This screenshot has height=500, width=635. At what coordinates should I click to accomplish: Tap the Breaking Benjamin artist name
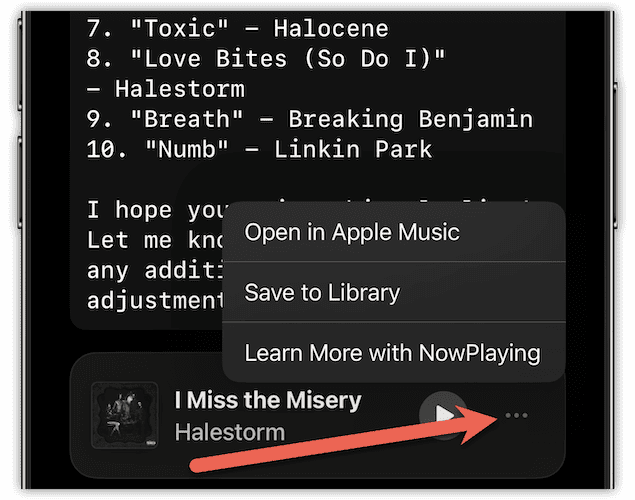pos(411,119)
